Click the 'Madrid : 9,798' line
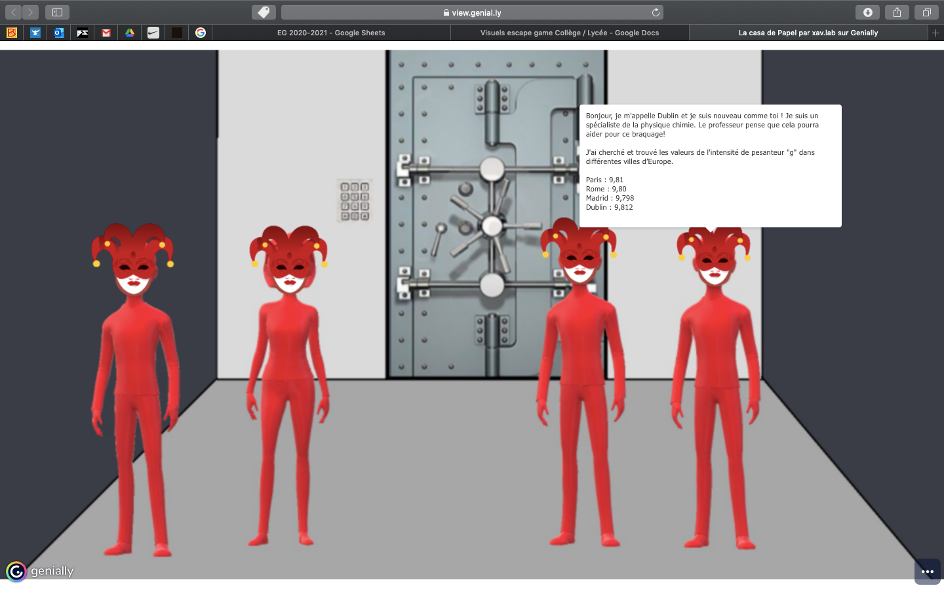Viewport: 945px width, 589px height. click(x=610, y=198)
